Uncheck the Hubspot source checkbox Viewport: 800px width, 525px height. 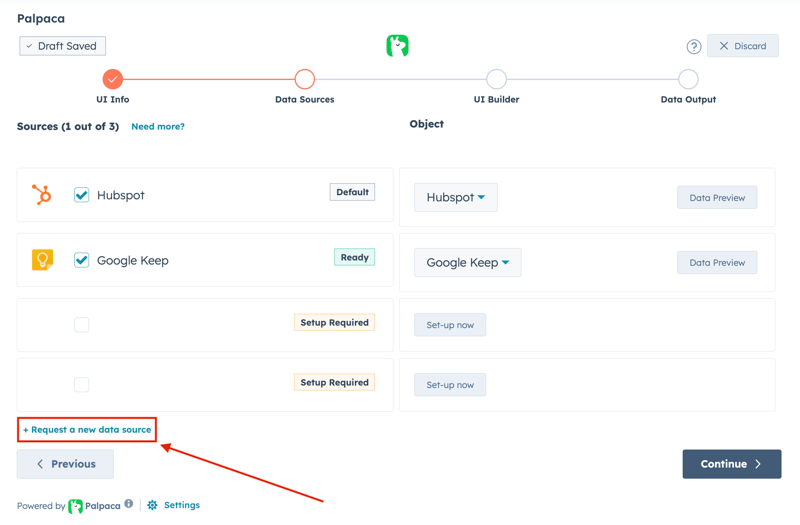82,195
